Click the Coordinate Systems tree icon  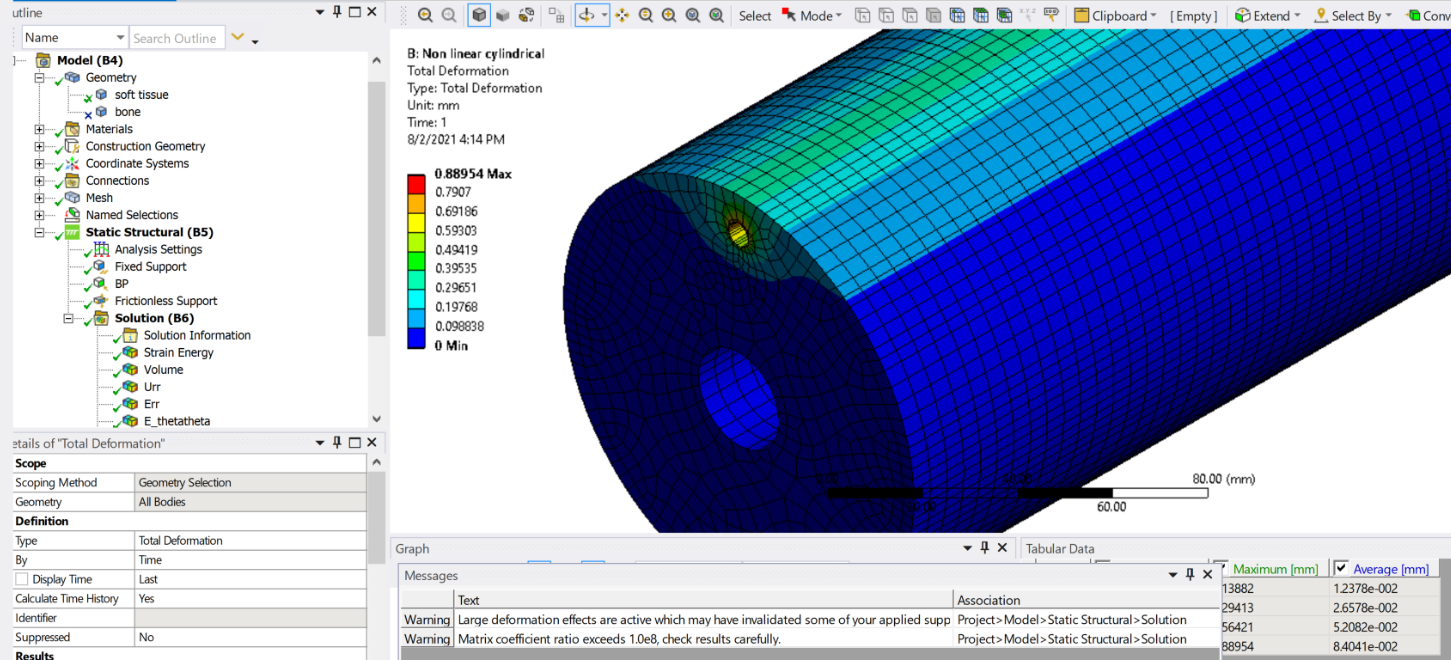(x=72, y=163)
